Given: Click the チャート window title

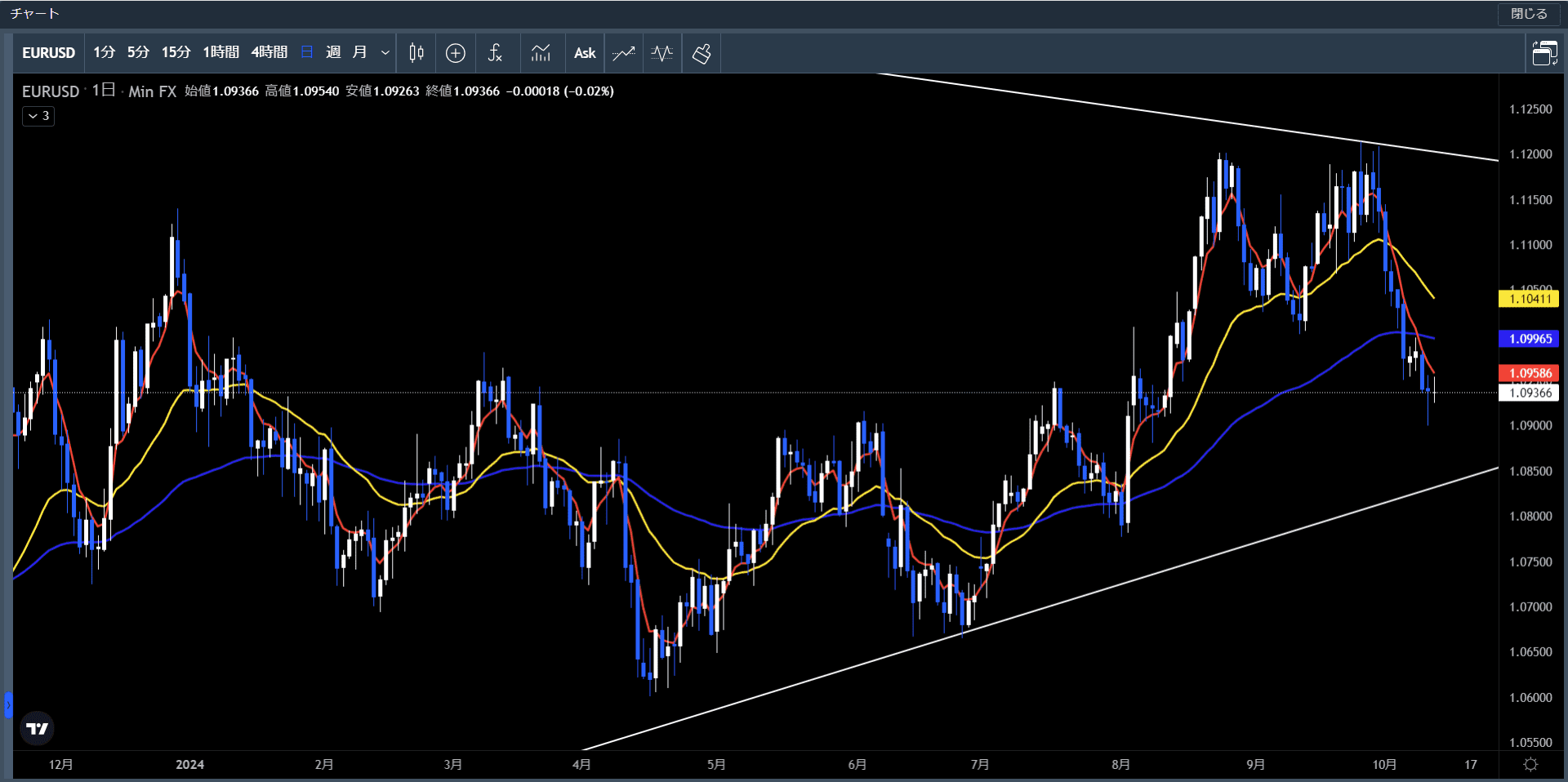Looking at the screenshot, I should tap(35, 14).
